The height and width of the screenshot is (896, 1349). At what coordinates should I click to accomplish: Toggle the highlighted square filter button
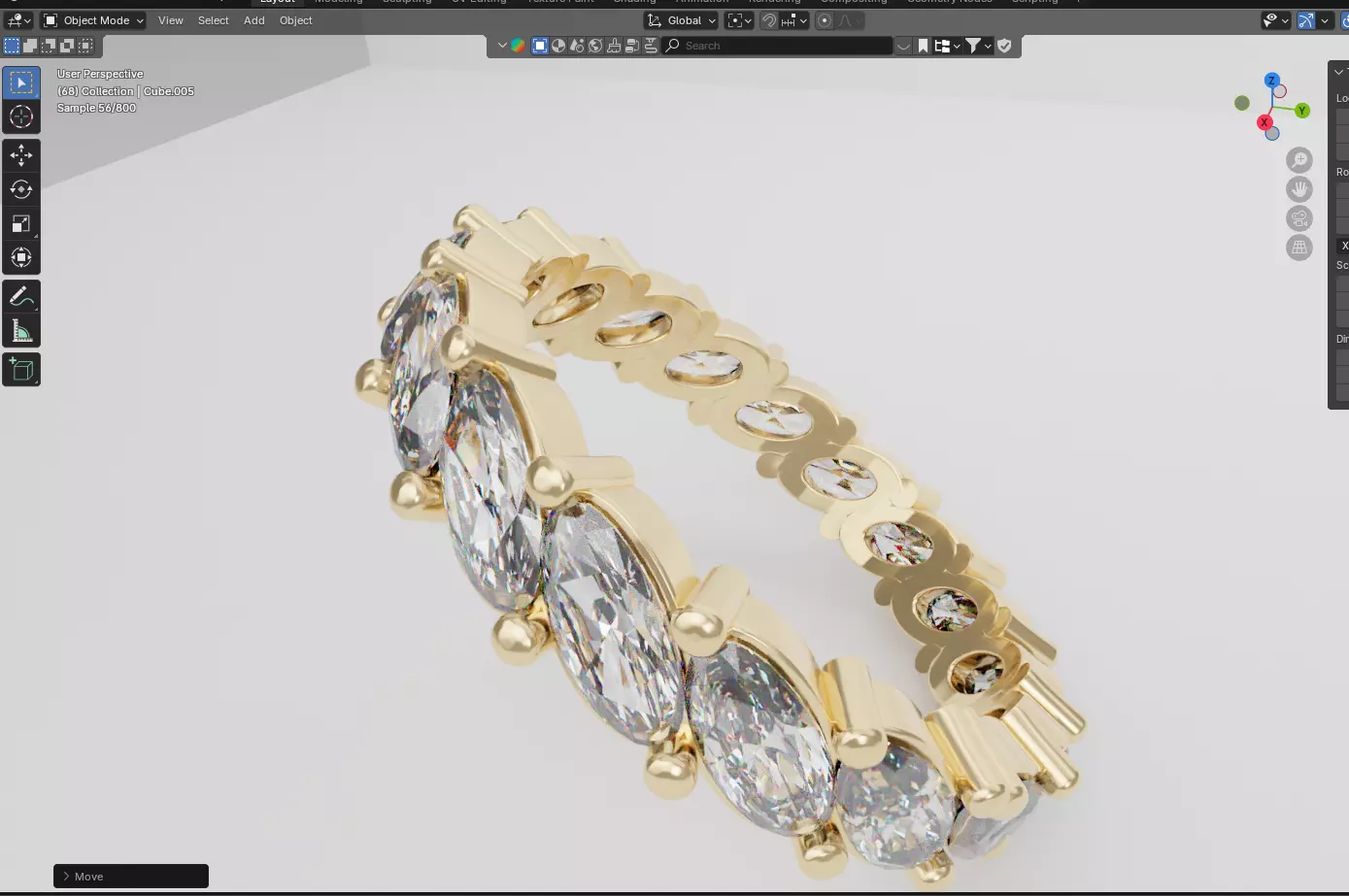540,46
